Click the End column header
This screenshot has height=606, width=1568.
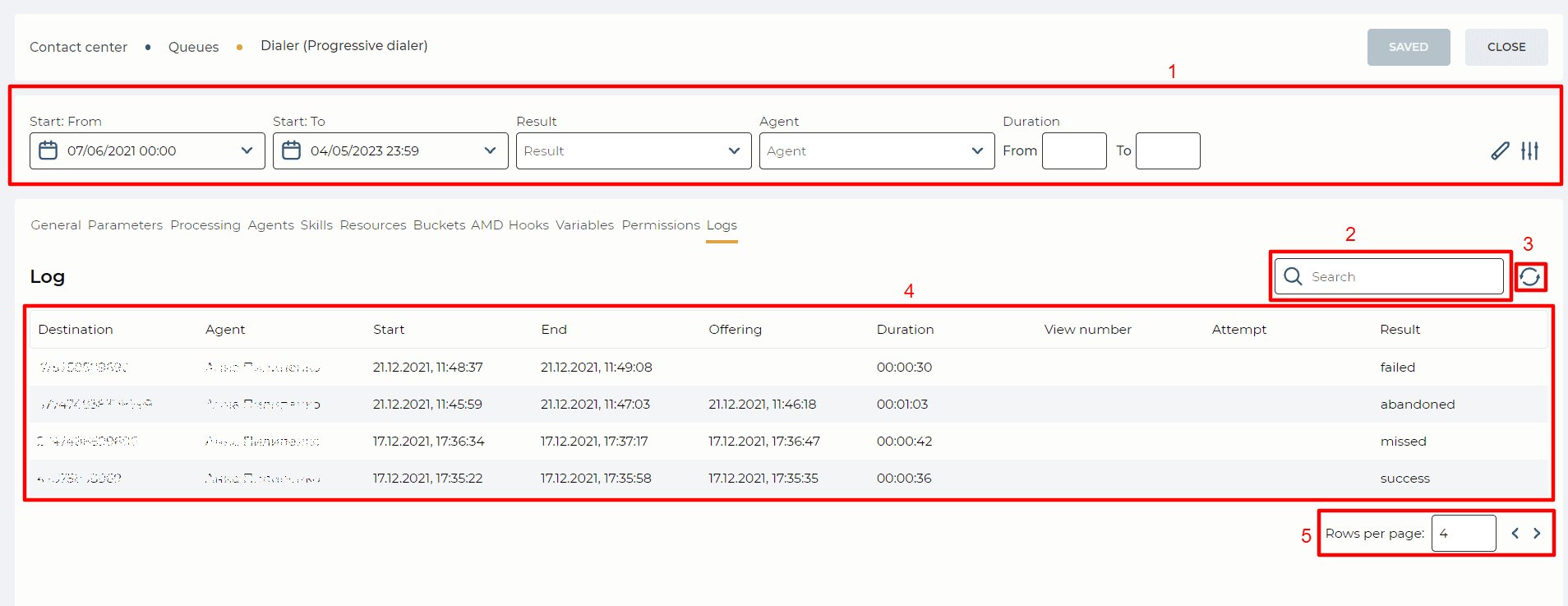(x=554, y=329)
